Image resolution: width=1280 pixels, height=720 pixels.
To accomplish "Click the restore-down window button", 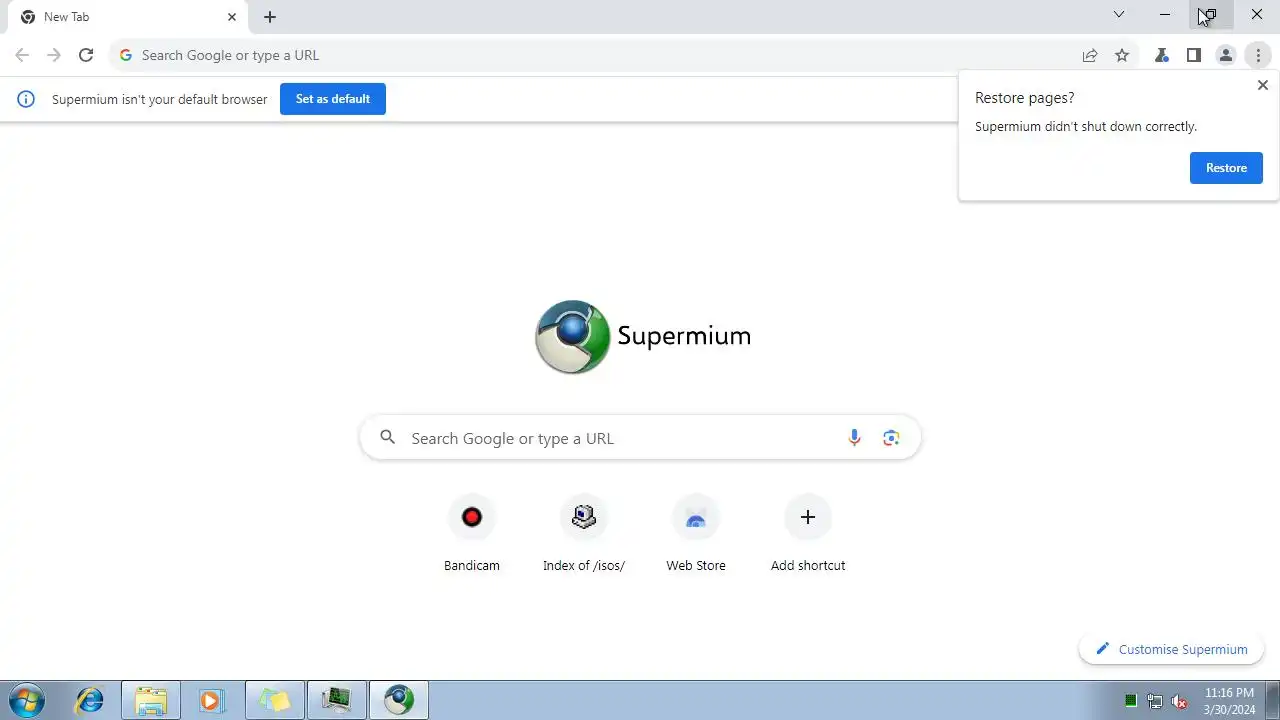I will 1210,15.
